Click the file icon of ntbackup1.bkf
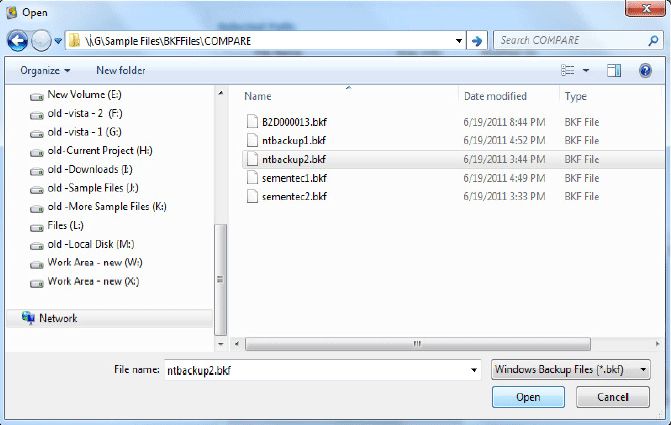This screenshot has height=425, width=671. coord(252,140)
